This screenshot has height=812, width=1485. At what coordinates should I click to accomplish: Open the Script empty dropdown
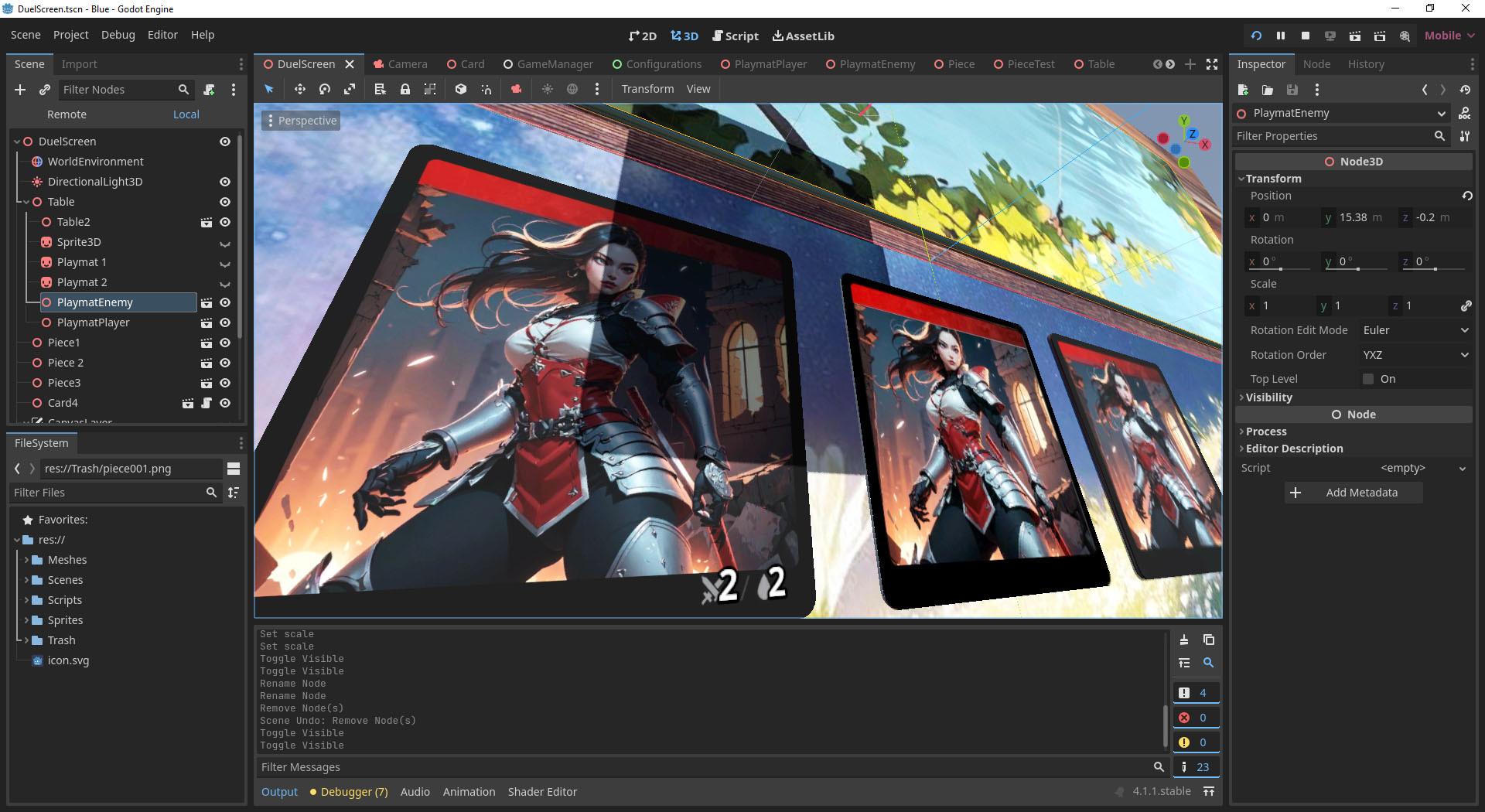pyautogui.click(x=1423, y=468)
